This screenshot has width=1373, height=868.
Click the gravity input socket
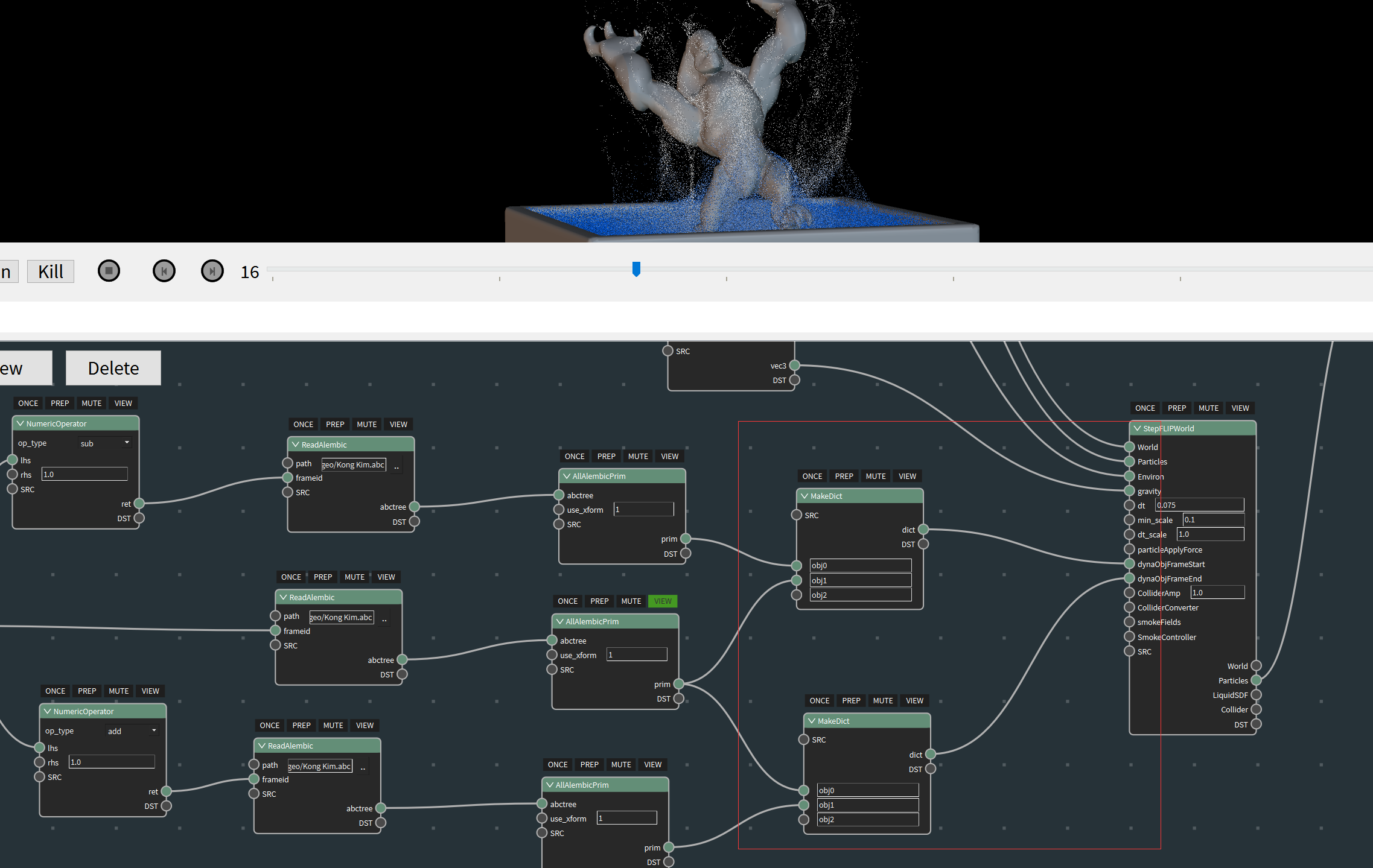[1129, 491]
